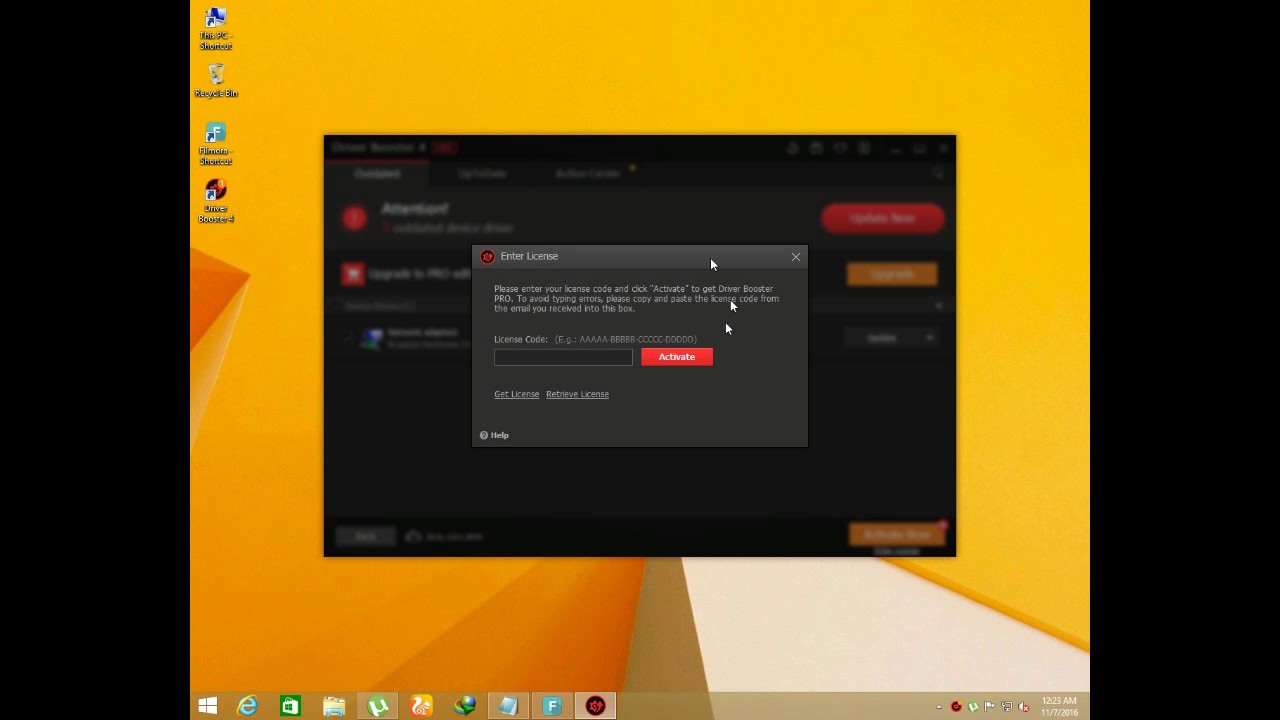Open Windows Store from taskbar
Viewport: 1280px width, 720px height.
tap(290, 706)
